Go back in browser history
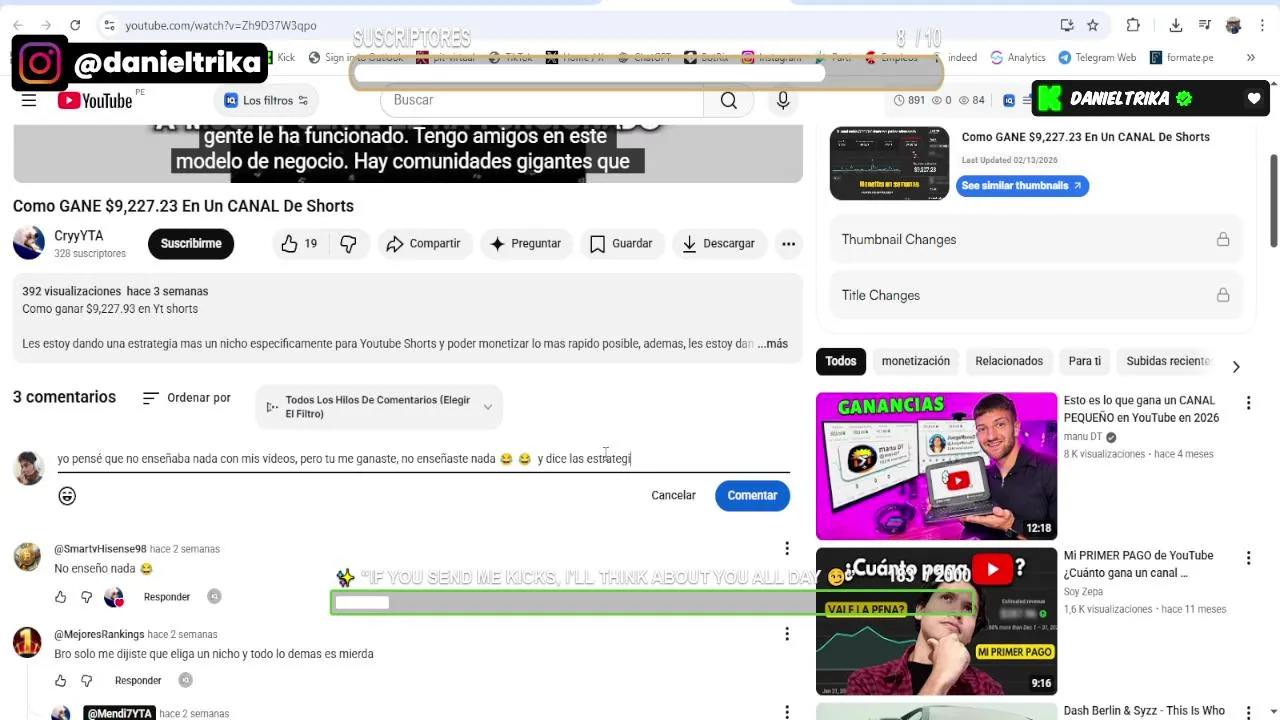Screen dimensions: 1280x720 18,25
